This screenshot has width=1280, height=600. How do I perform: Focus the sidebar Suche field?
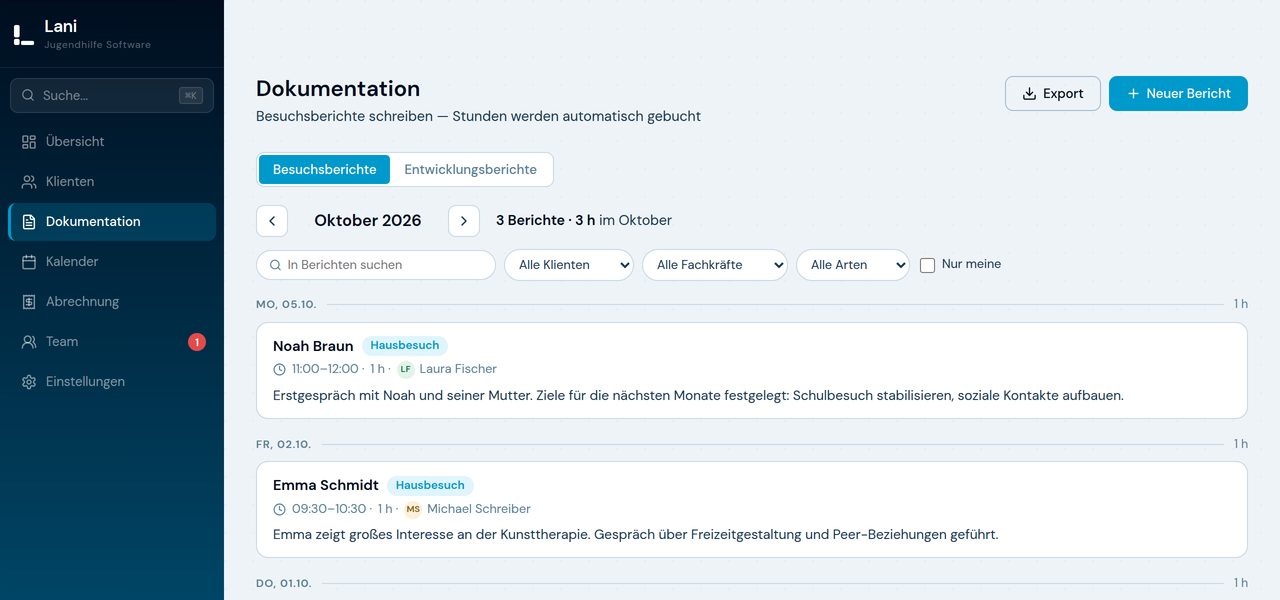(112, 96)
